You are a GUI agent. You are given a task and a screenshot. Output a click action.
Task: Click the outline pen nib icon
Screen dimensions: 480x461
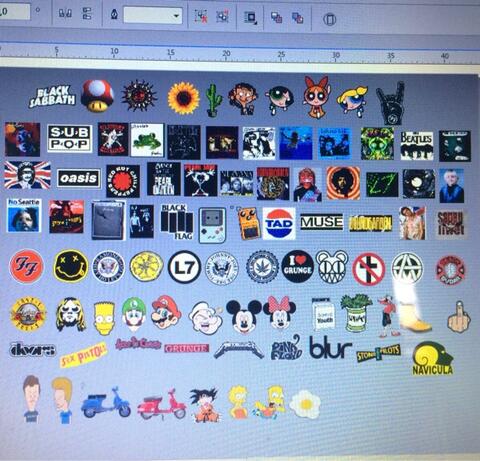(114, 14)
